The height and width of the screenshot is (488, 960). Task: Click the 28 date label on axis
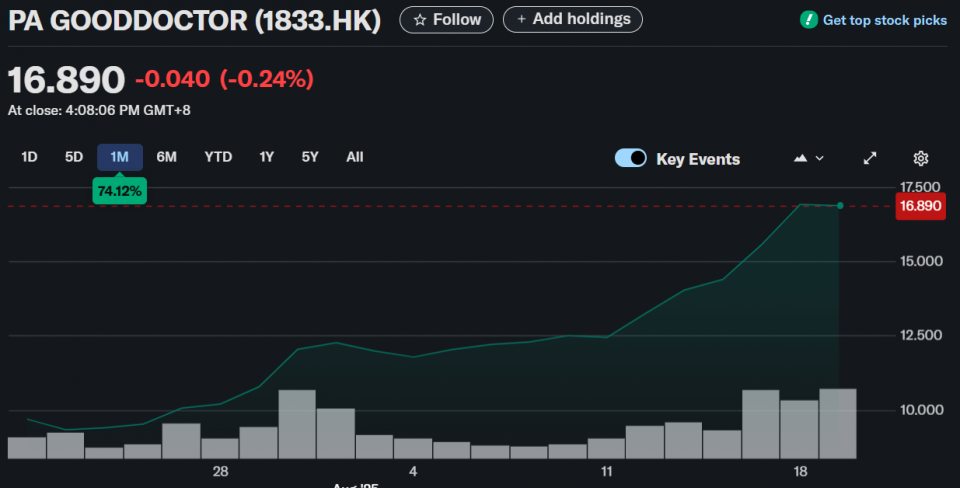[220, 471]
